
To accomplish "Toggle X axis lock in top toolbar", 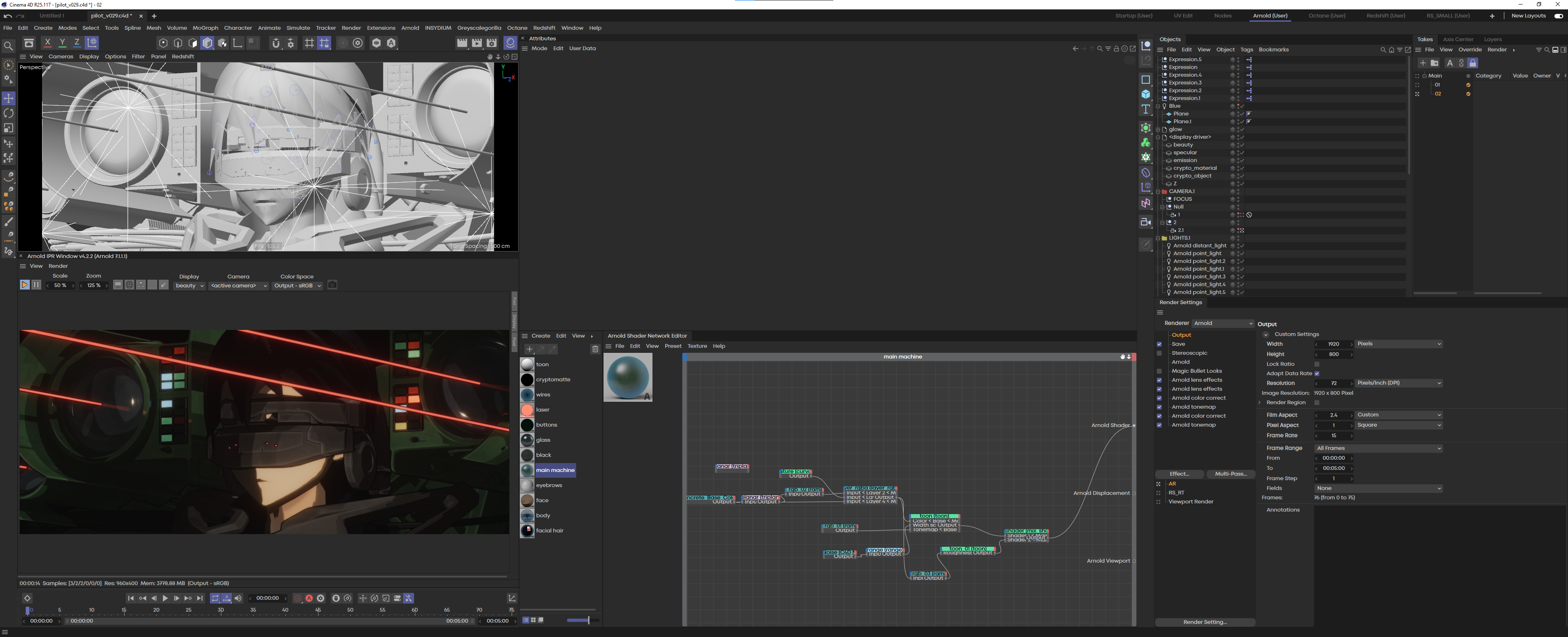I will pyautogui.click(x=47, y=42).
